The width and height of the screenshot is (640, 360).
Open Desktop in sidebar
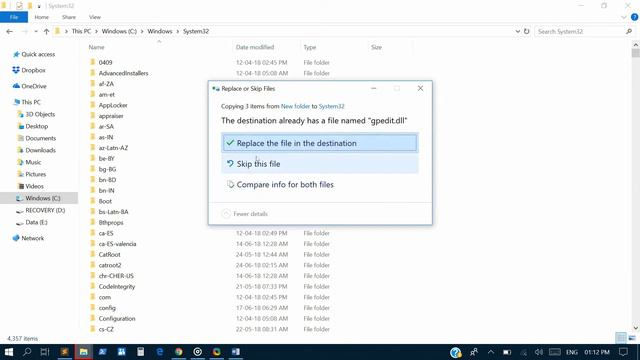point(36,126)
